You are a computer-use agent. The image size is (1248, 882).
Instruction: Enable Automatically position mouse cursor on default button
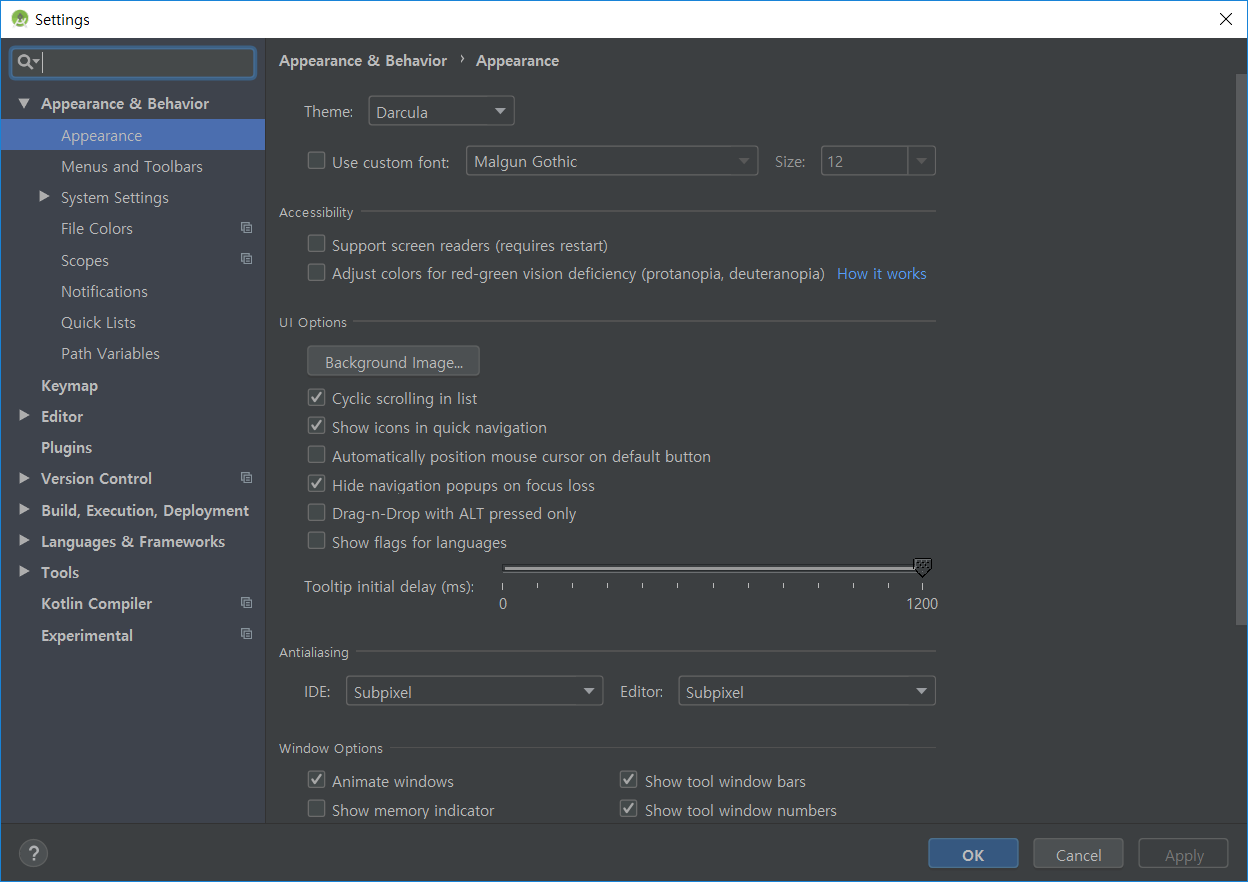316,455
